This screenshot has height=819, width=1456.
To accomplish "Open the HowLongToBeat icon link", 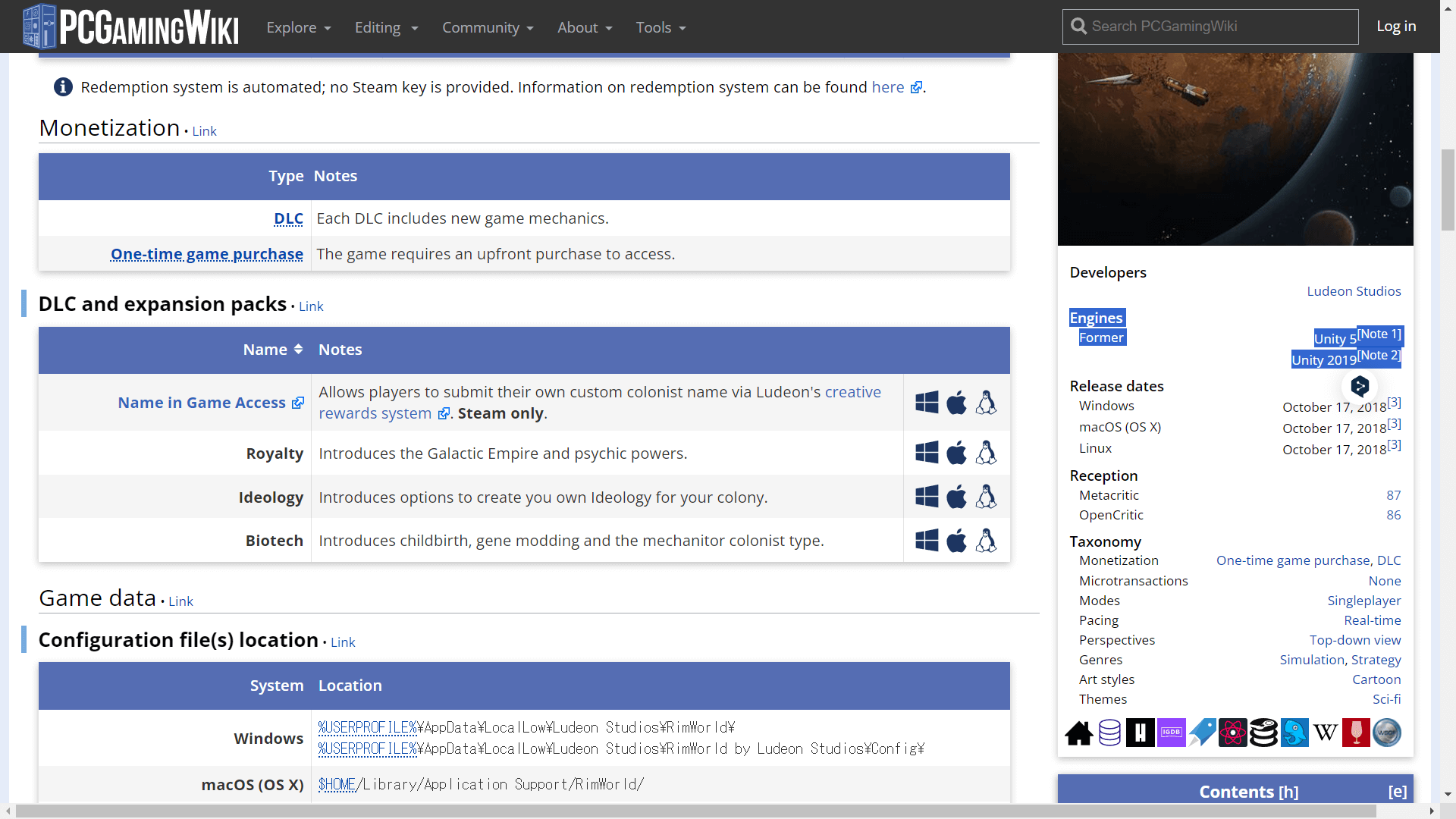I will 1141,733.
